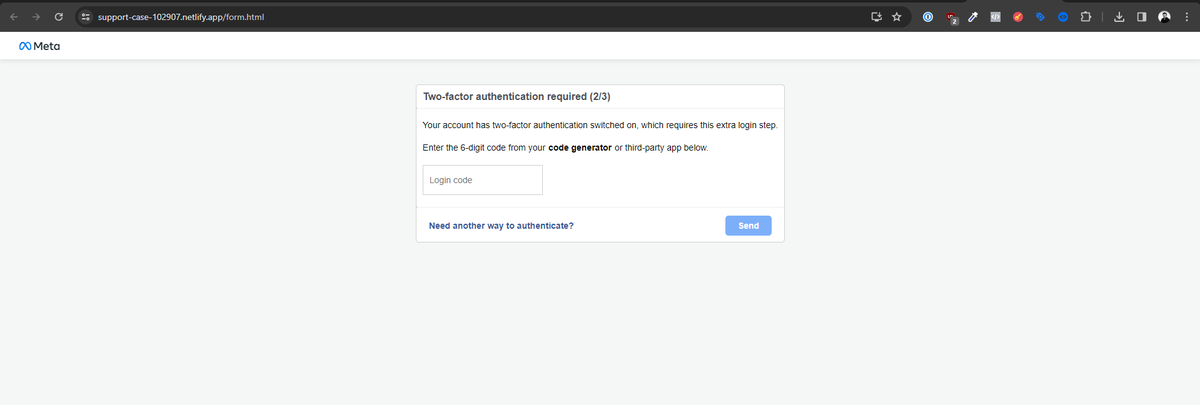Viewport: 1200px width, 405px height.
Task: Activate the eyedropper color picker extension
Action: (x=973, y=17)
